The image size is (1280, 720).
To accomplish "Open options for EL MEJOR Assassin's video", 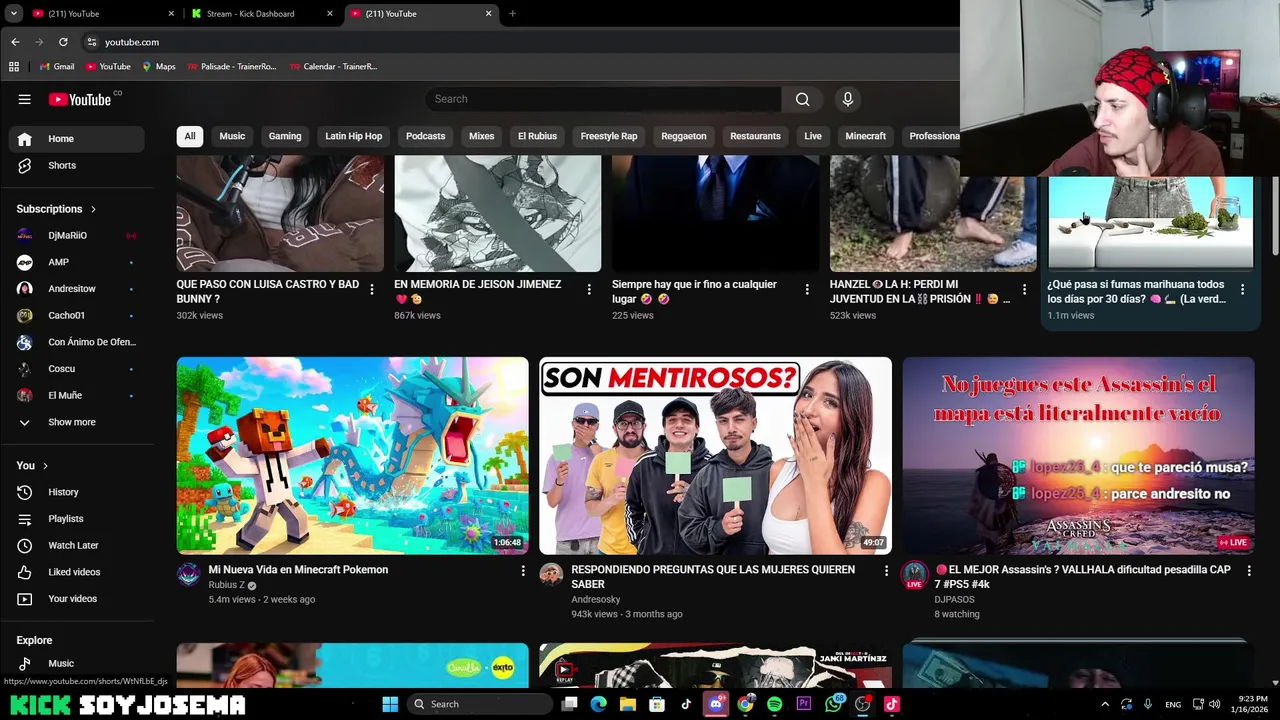I will click(x=1248, y=570).
